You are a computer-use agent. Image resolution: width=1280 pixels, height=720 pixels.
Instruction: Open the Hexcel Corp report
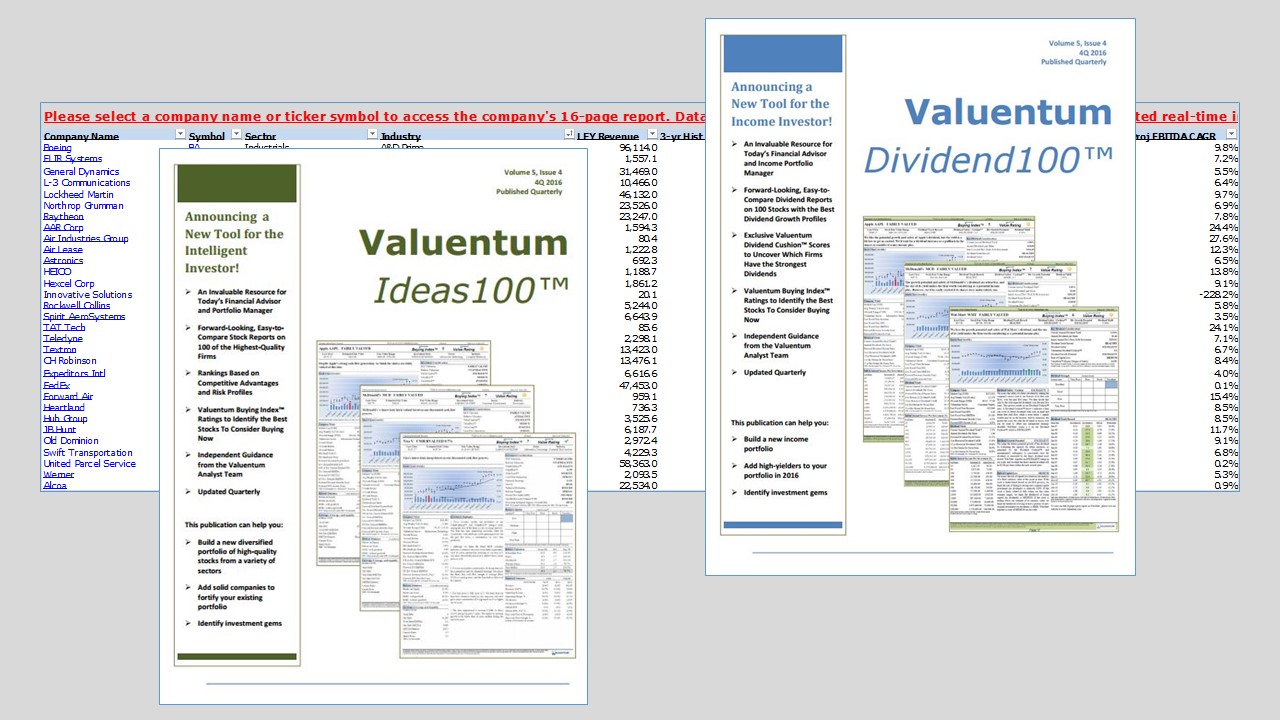point(69,283)
